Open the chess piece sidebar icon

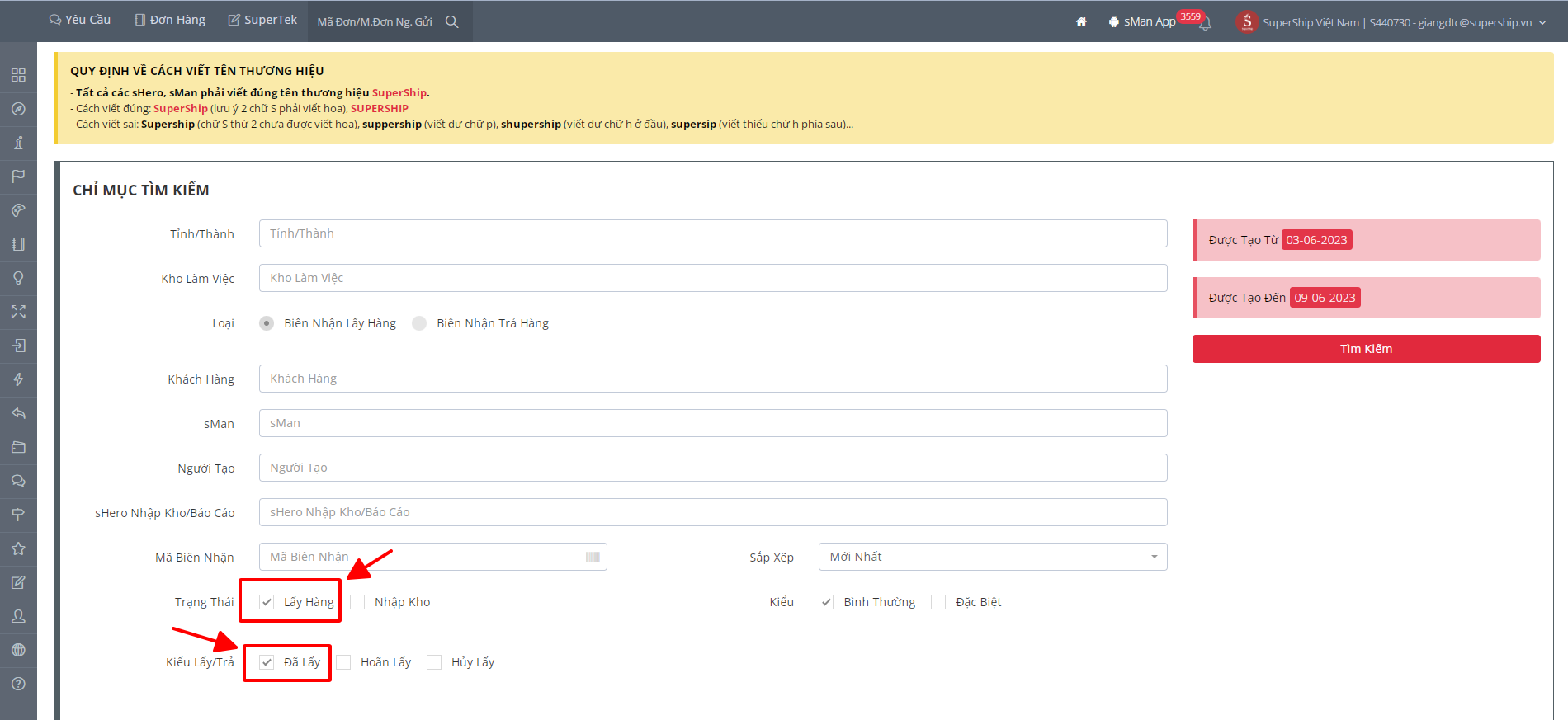click(18, 143)
